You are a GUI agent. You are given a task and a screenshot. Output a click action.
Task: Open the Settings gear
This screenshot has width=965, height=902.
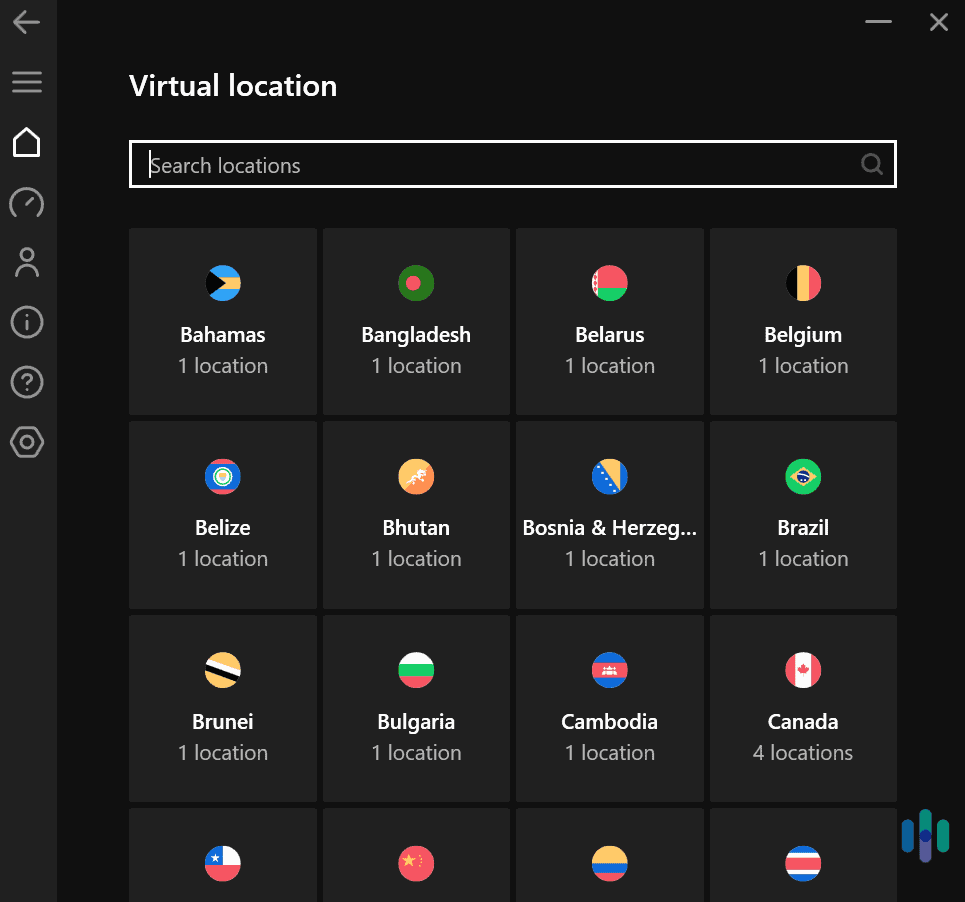26,442
